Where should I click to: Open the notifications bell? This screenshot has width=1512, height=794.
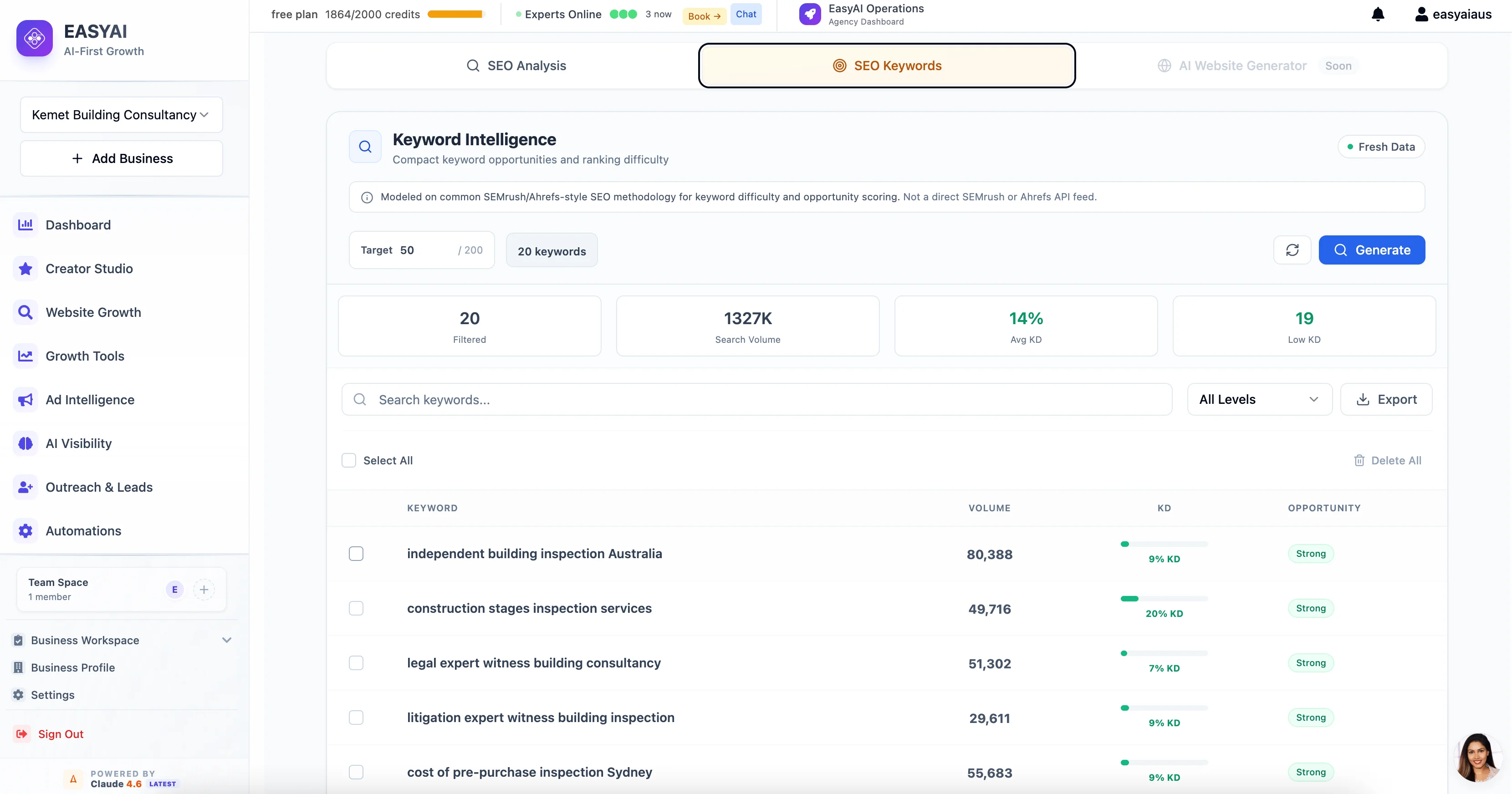click(1378, 14)
